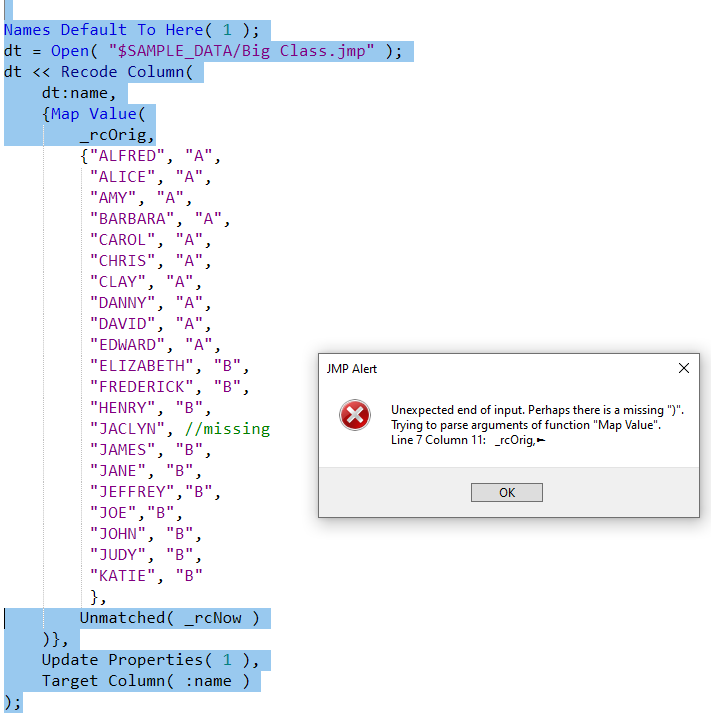The width and height of the screenshot is (711, 720).
Task: Click the green //missing comment
Action: (x=227, y=429)
